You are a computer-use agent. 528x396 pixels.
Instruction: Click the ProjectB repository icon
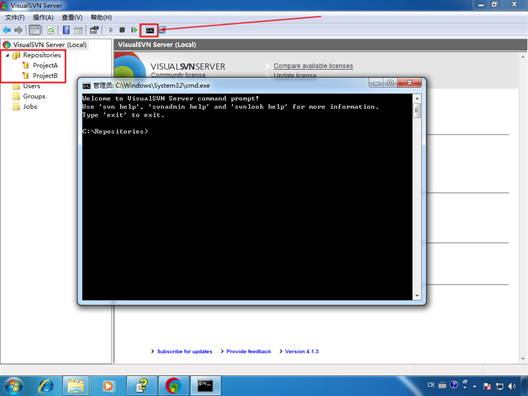coord(26,76)
